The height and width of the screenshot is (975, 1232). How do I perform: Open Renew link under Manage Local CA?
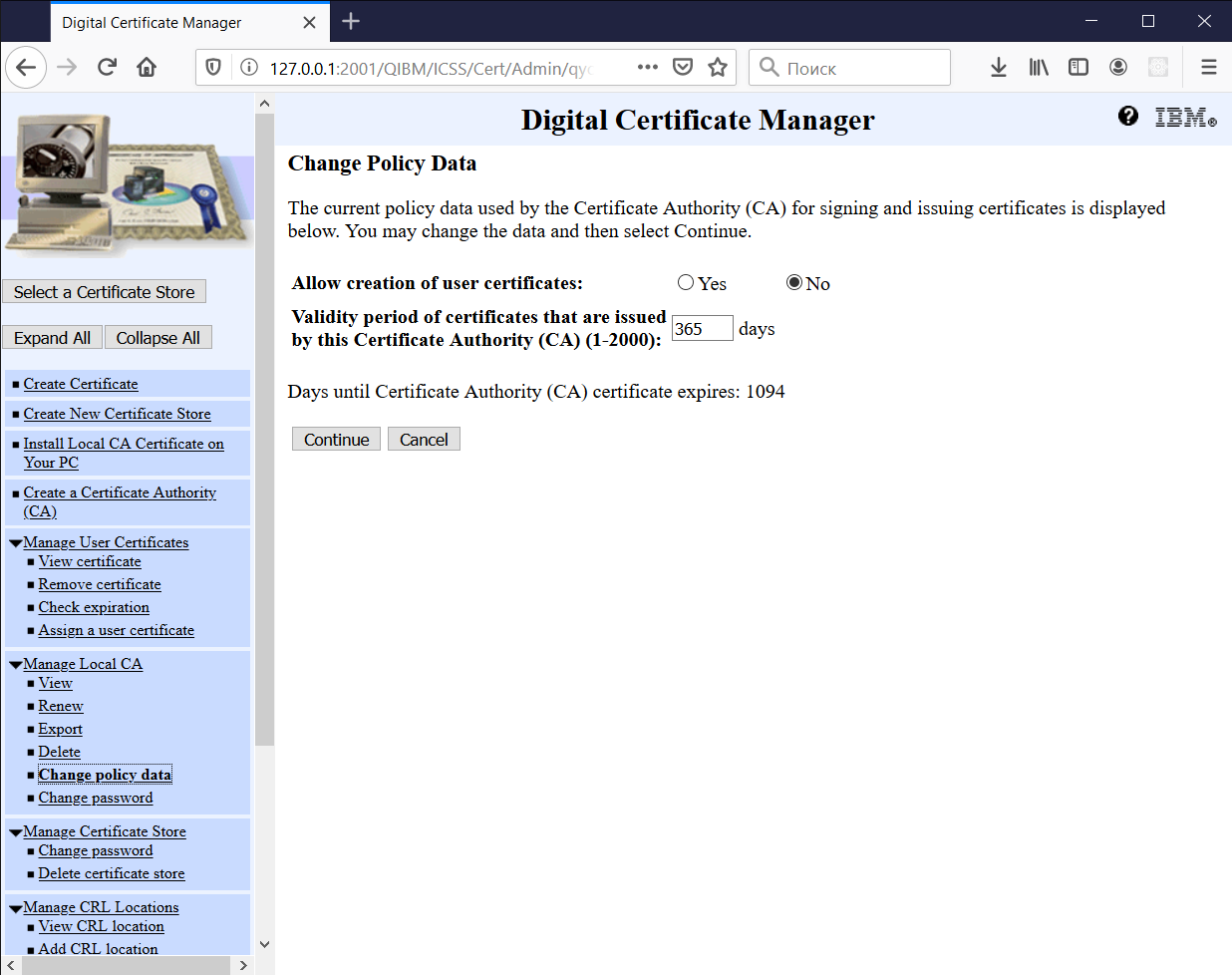coord(61,706)
